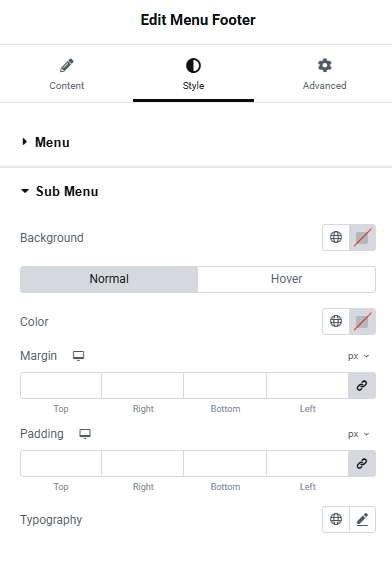Open the Margin px unit dropdown

pyautogui.click(x=358, y=356)
